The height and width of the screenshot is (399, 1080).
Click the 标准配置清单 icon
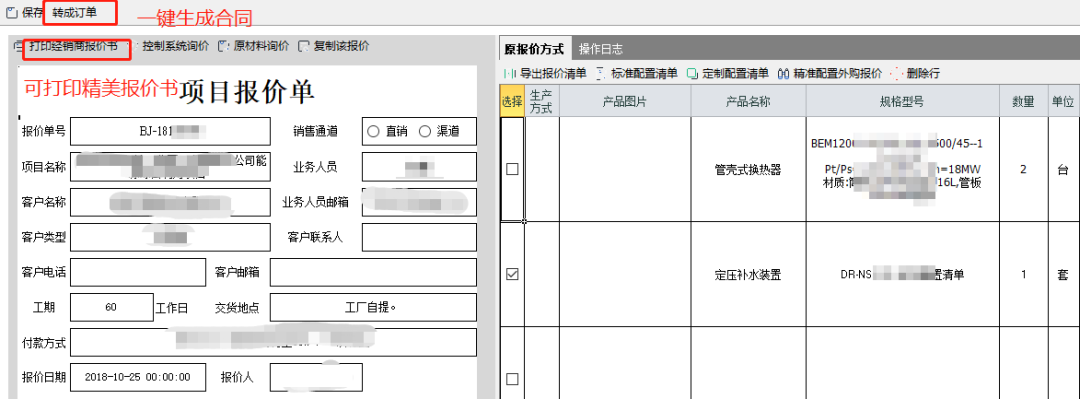click(x=600, y=73)
